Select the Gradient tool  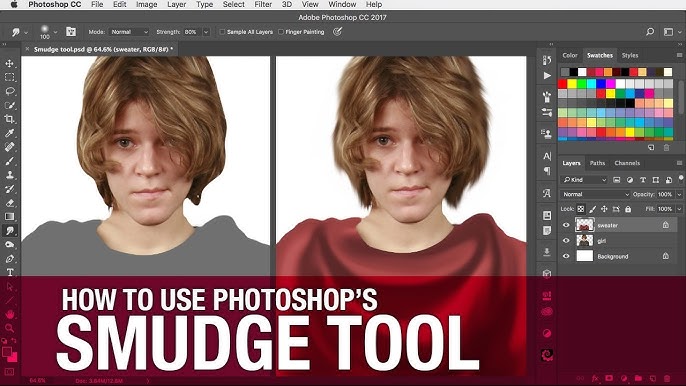click(10, 217)
